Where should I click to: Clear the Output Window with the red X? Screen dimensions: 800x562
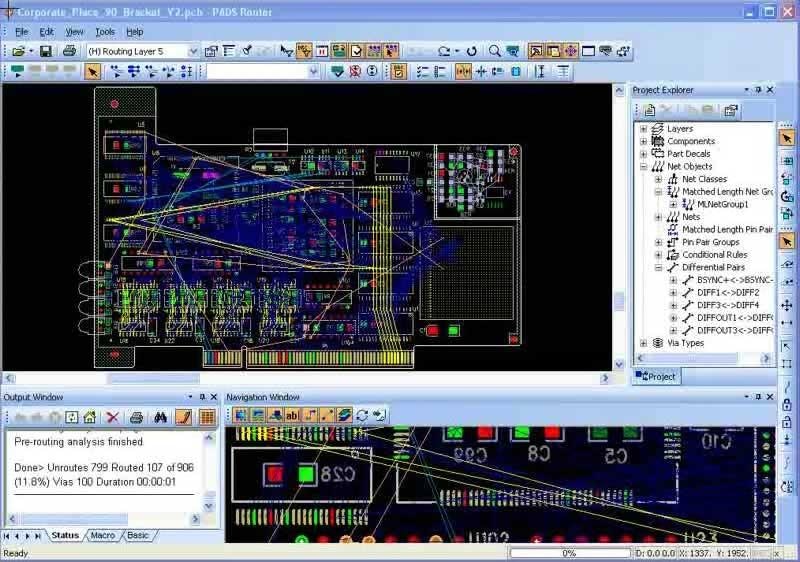112,418
